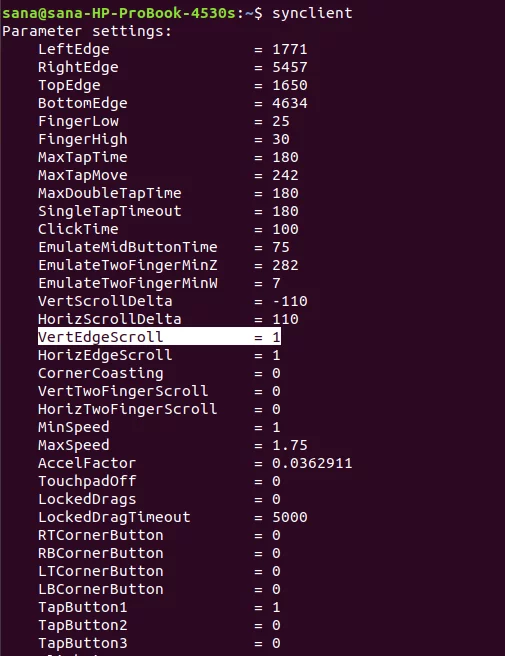Click the synclient command text
Image resolution: width=505 pixels, height=656 pixels.
click(x=312, y=13)
